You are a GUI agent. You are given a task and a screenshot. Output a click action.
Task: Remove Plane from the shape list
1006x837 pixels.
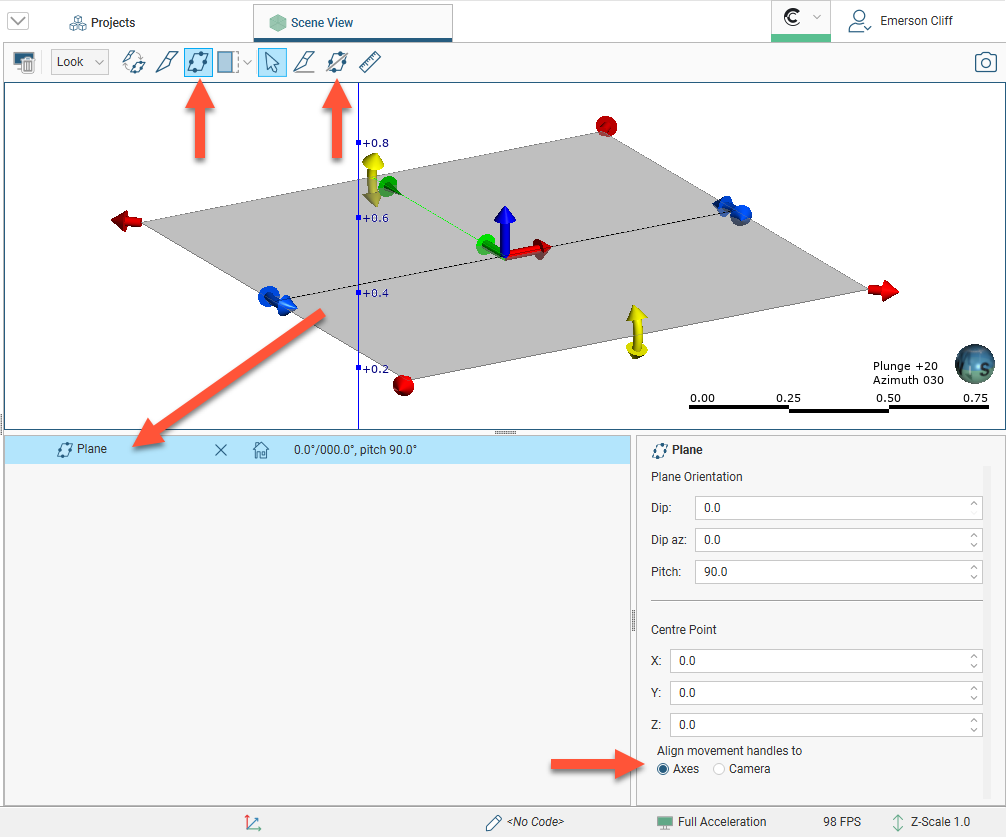(221, 450)
